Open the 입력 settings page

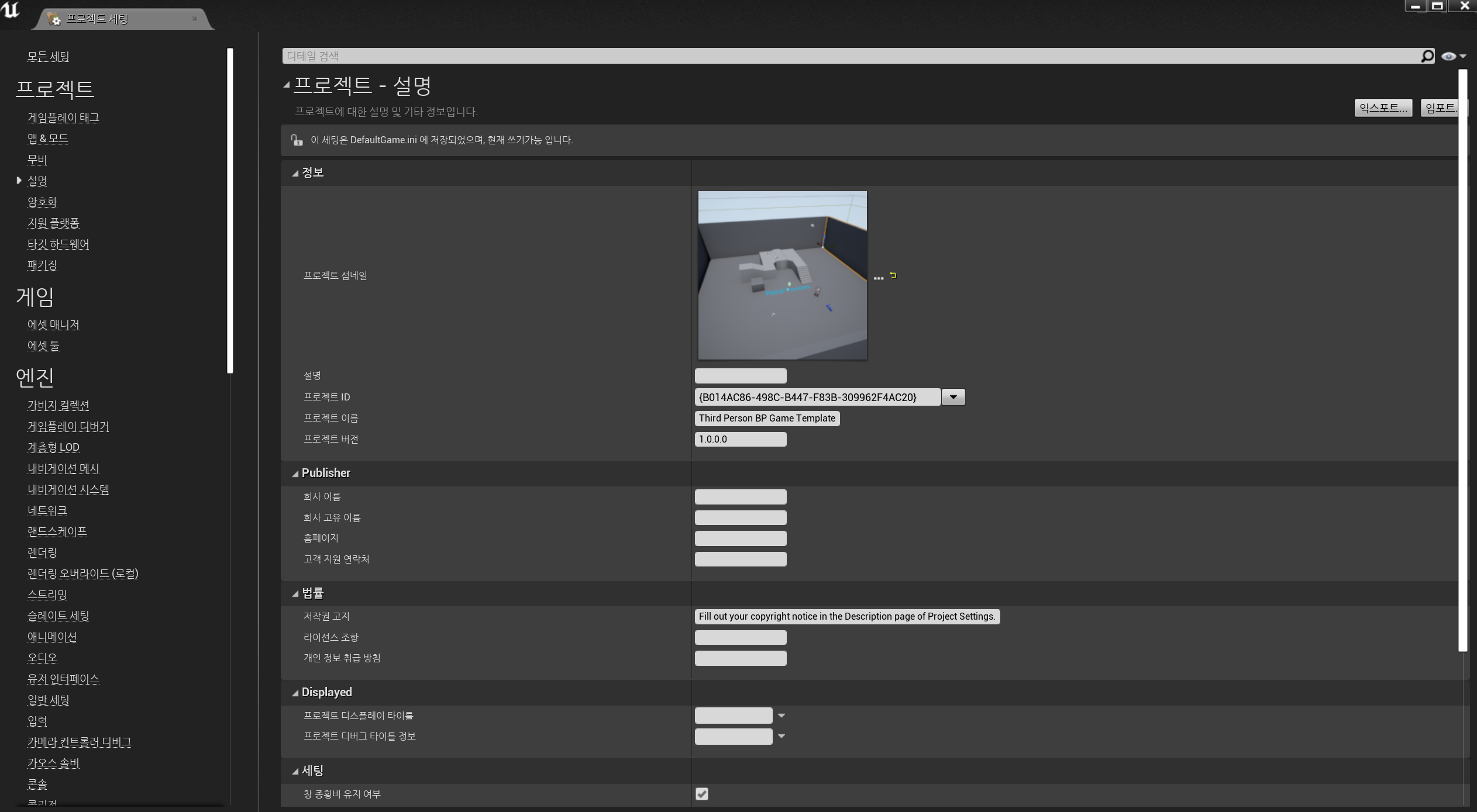[x=37, y=721]
